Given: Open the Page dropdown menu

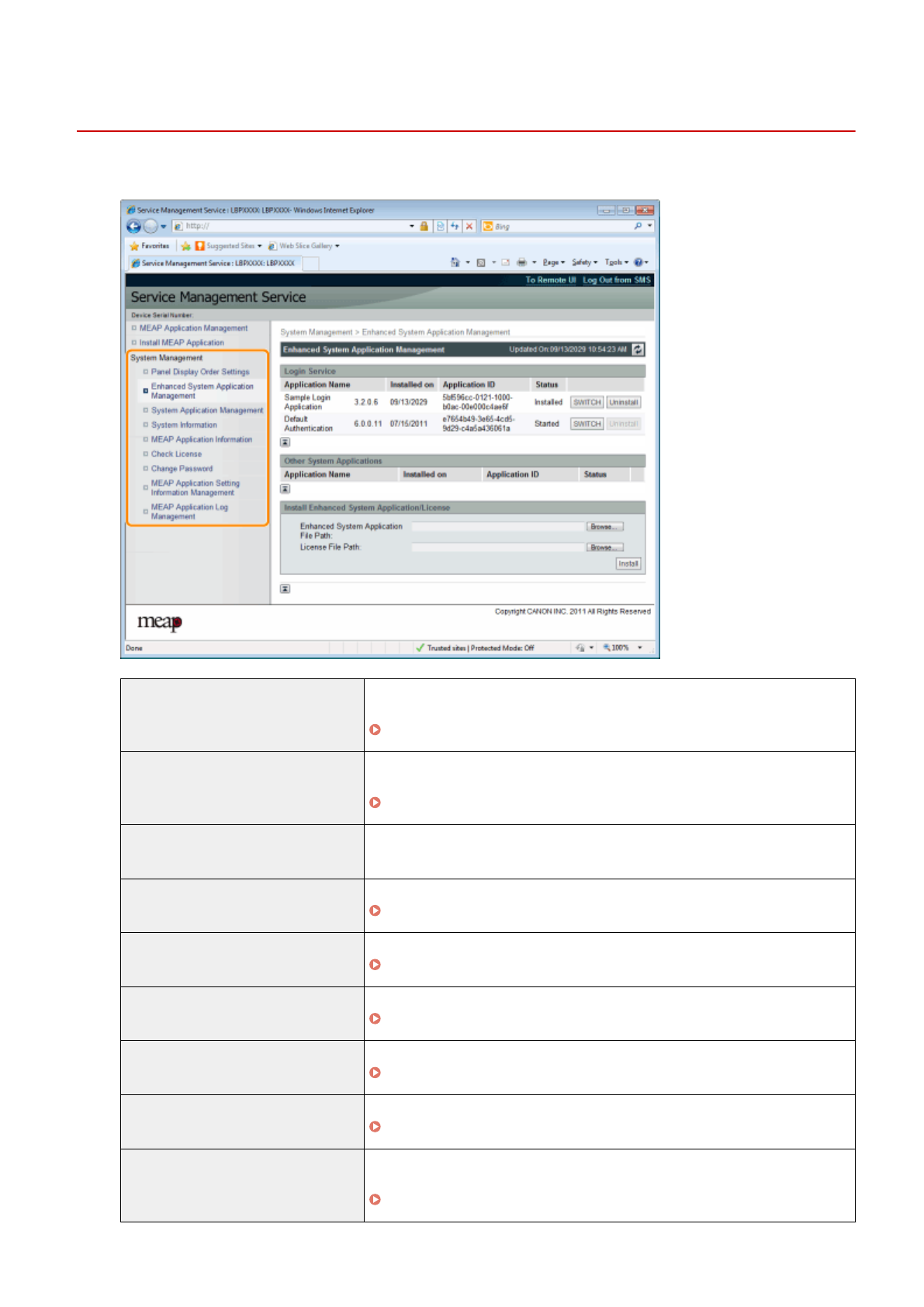Looking at the screenshot, I should pyautogui.click(x=553, y=262).
